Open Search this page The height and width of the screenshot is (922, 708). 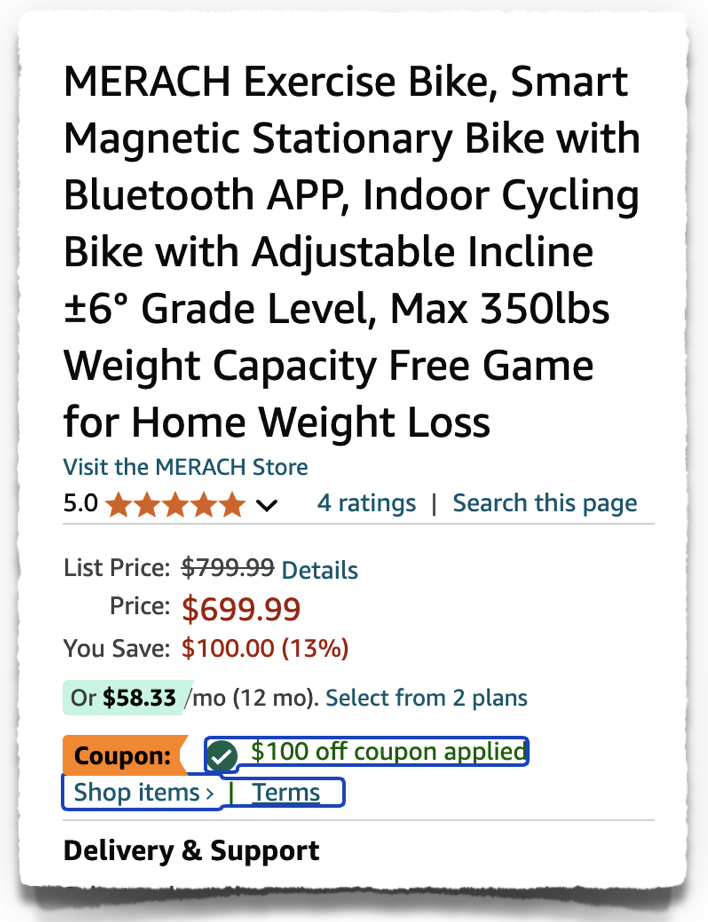click(x=545, y=503)
